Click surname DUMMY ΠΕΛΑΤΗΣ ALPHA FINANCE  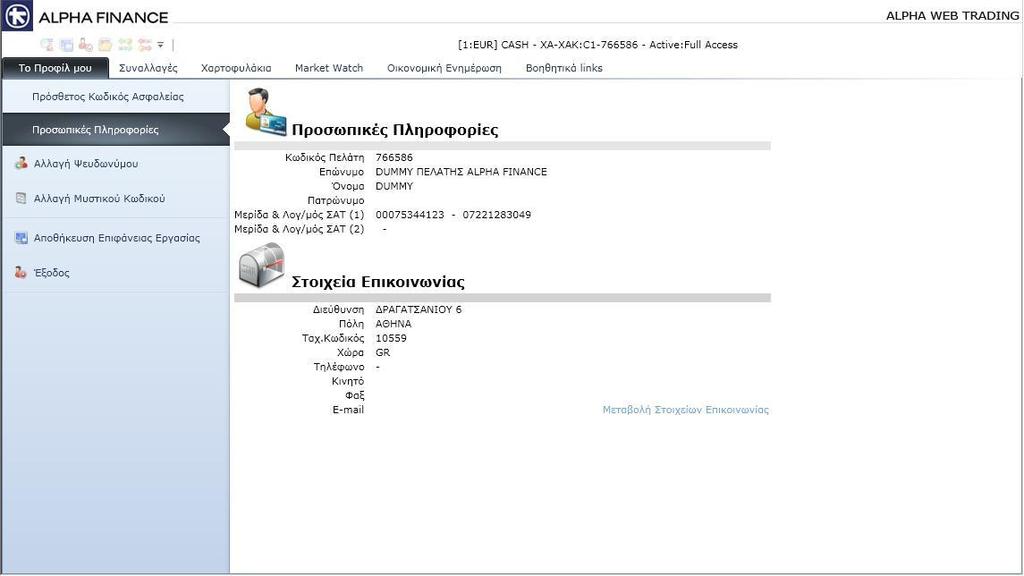(x=461, y=172)
